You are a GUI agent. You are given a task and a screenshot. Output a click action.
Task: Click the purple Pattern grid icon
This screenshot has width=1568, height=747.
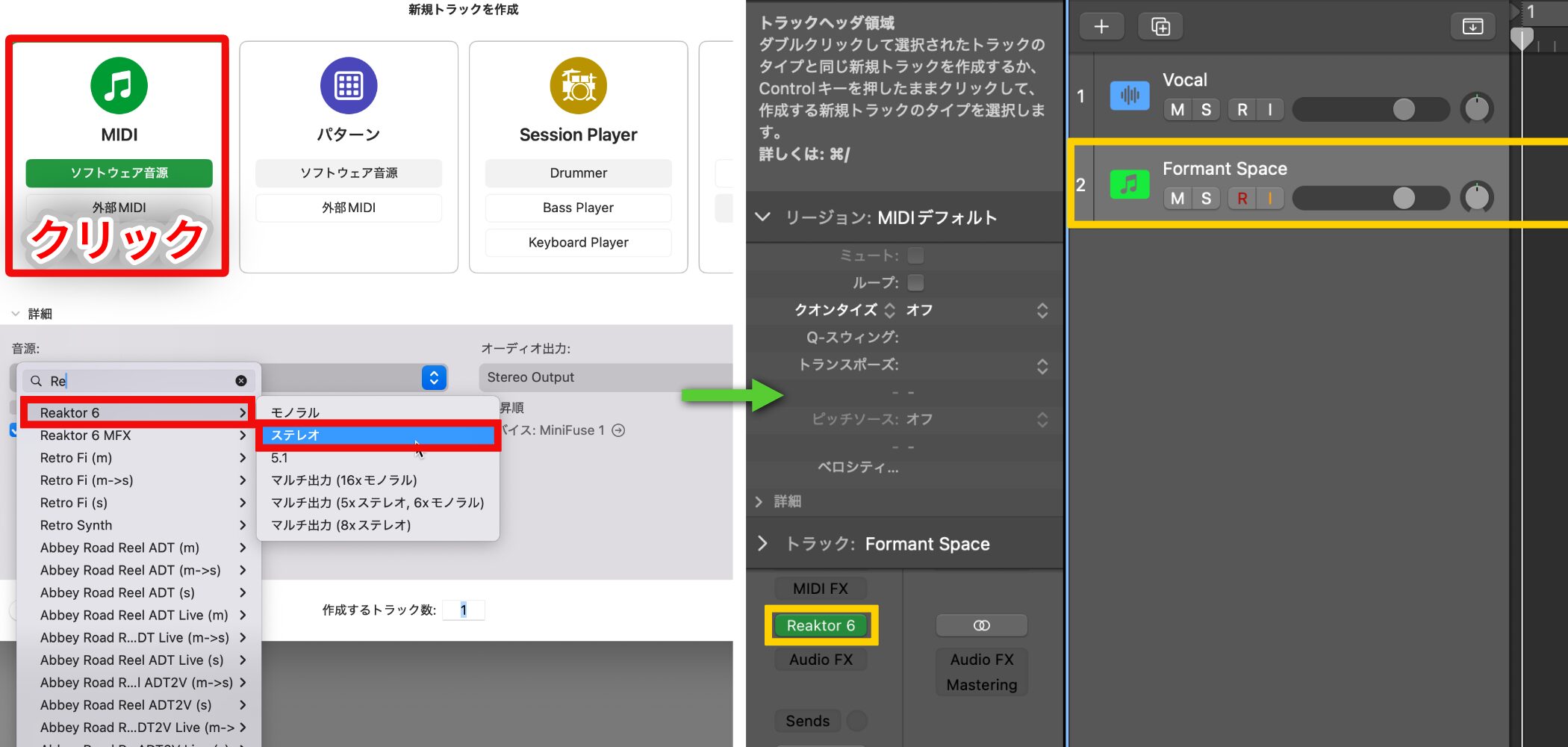349,86
